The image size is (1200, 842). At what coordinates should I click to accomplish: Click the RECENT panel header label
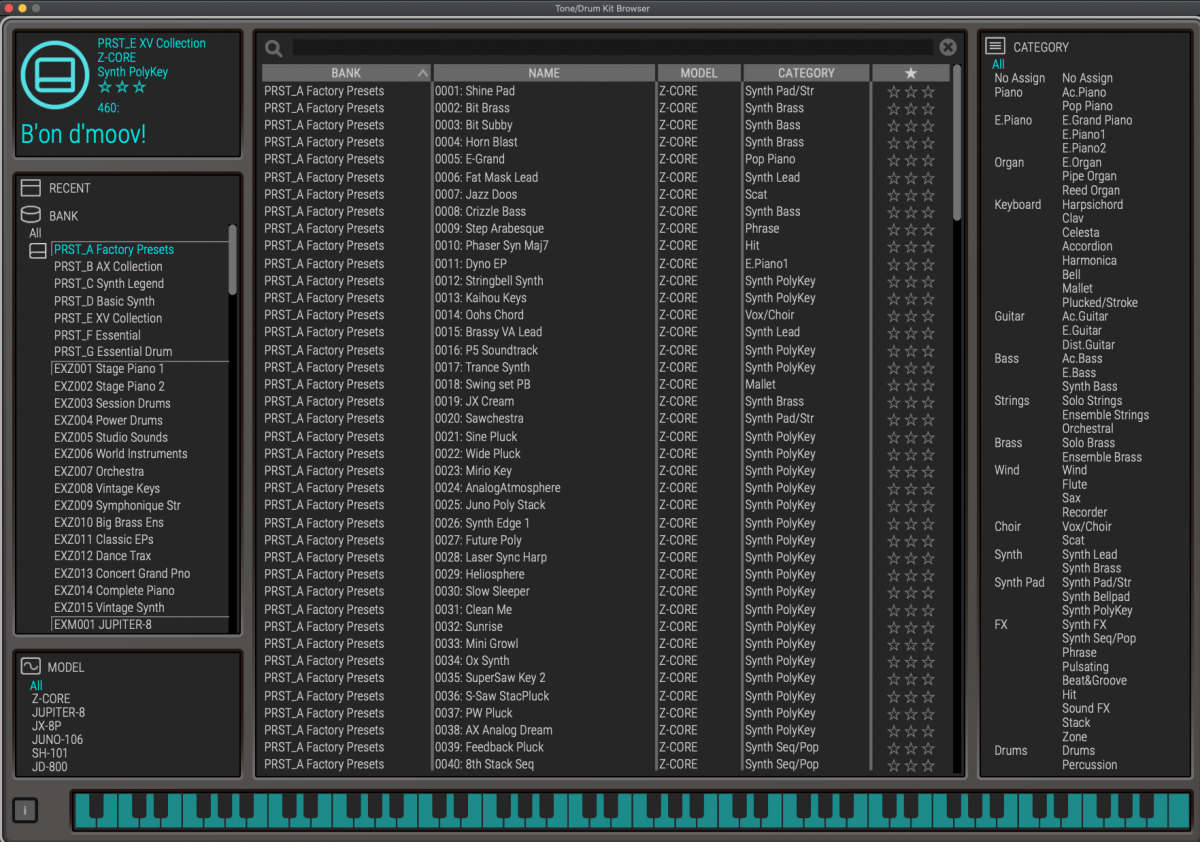pyautogui.click(x=70, y=188)
